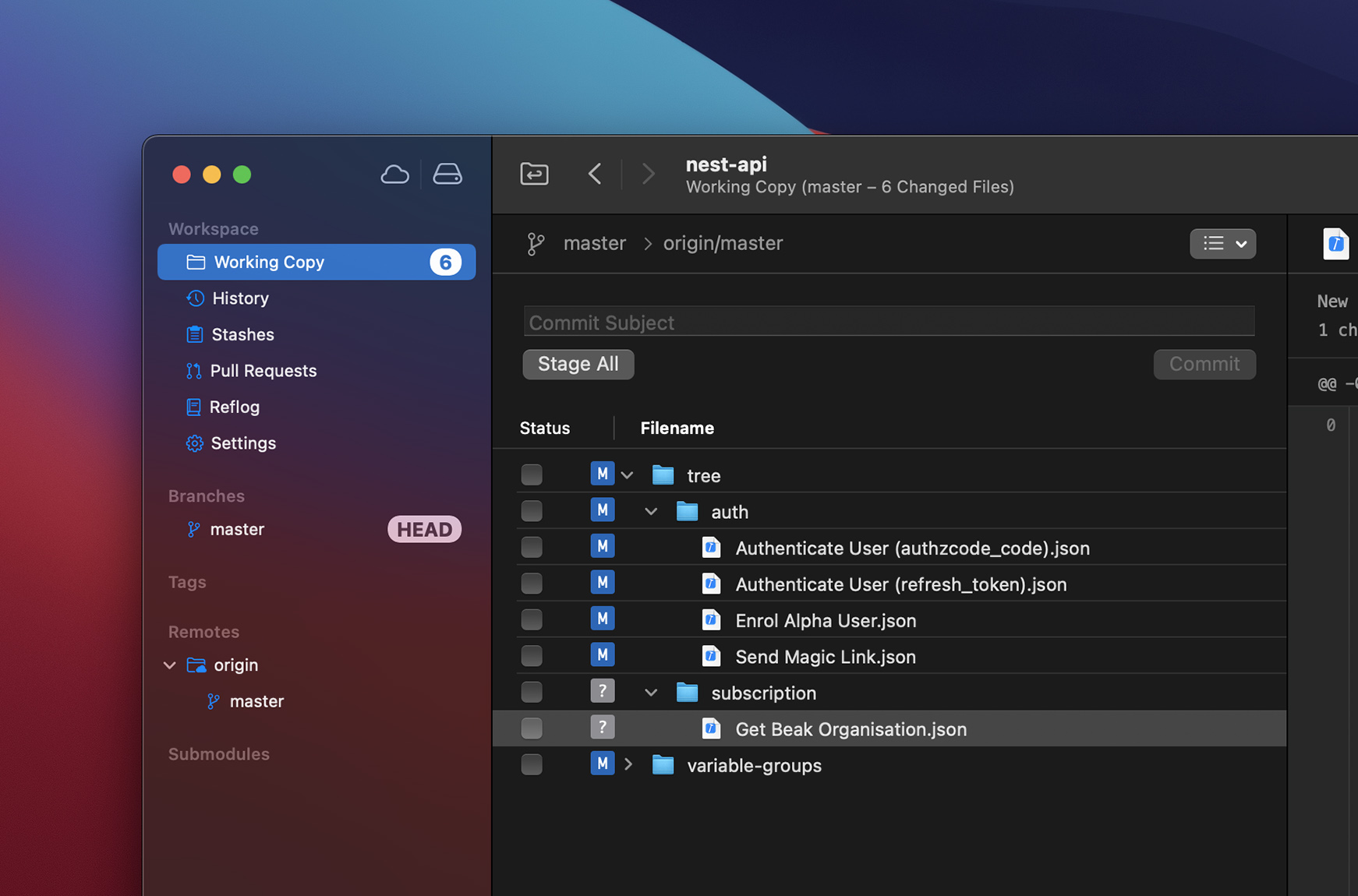Select Working Copy in the Workspace section
1358x896 pixels.
tap(269, 262)
